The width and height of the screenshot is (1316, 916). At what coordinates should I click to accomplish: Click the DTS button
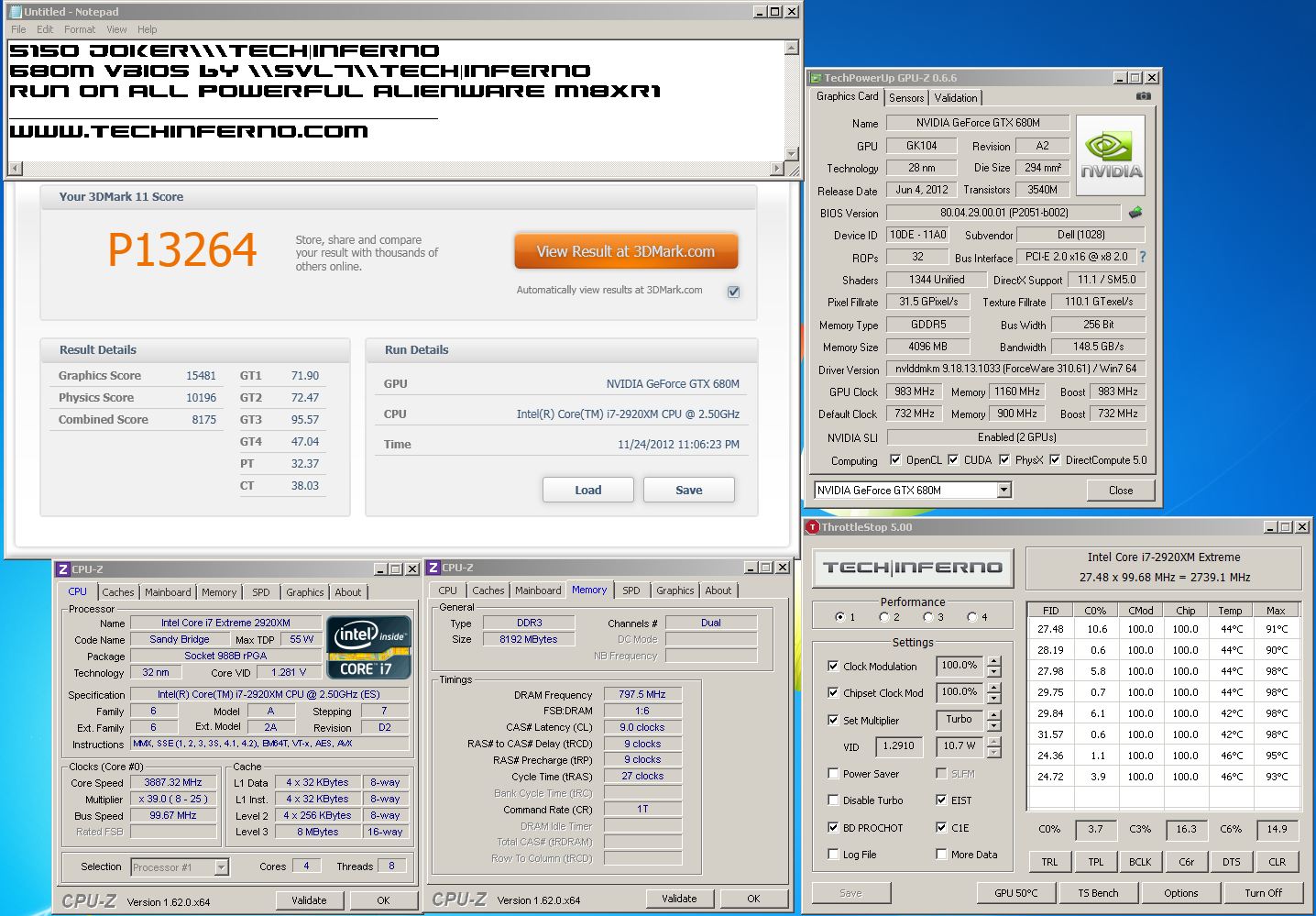pyautogui.click(x=1232, y=862)
